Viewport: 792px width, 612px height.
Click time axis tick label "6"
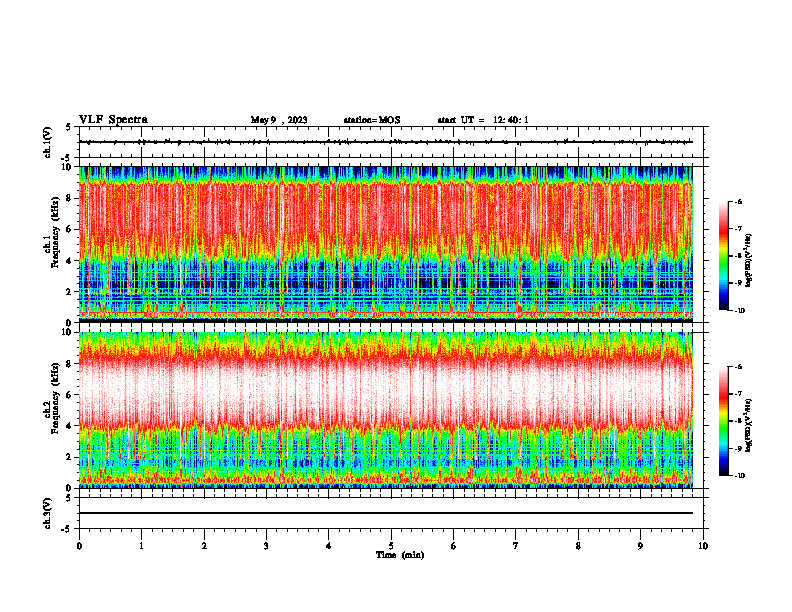[x=454, y=546]
